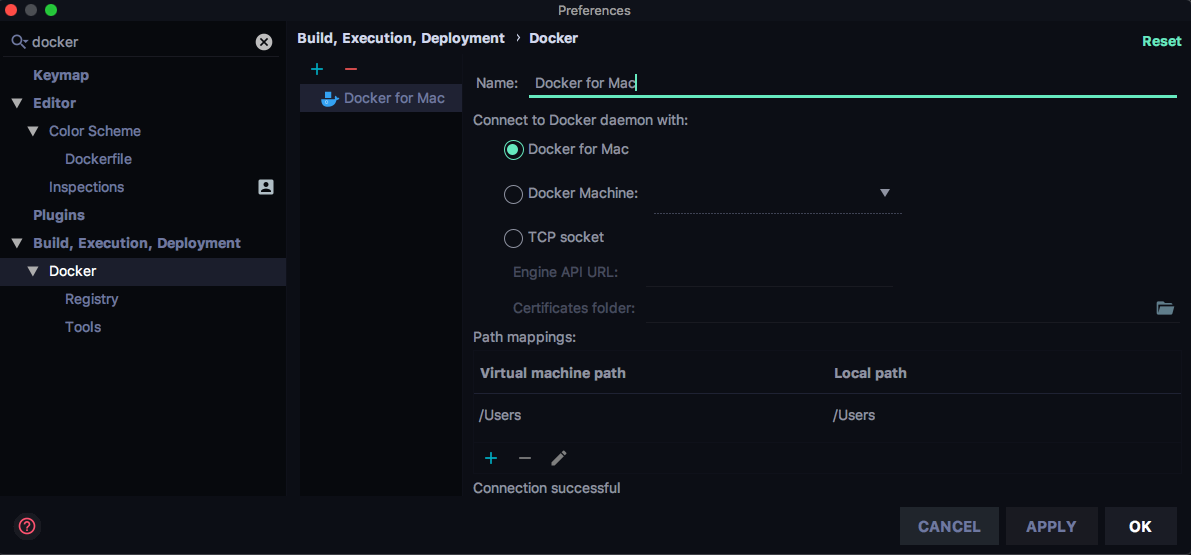Add a new path mapping
This screenshot has width=1191, height=555.
pos(491,458)
